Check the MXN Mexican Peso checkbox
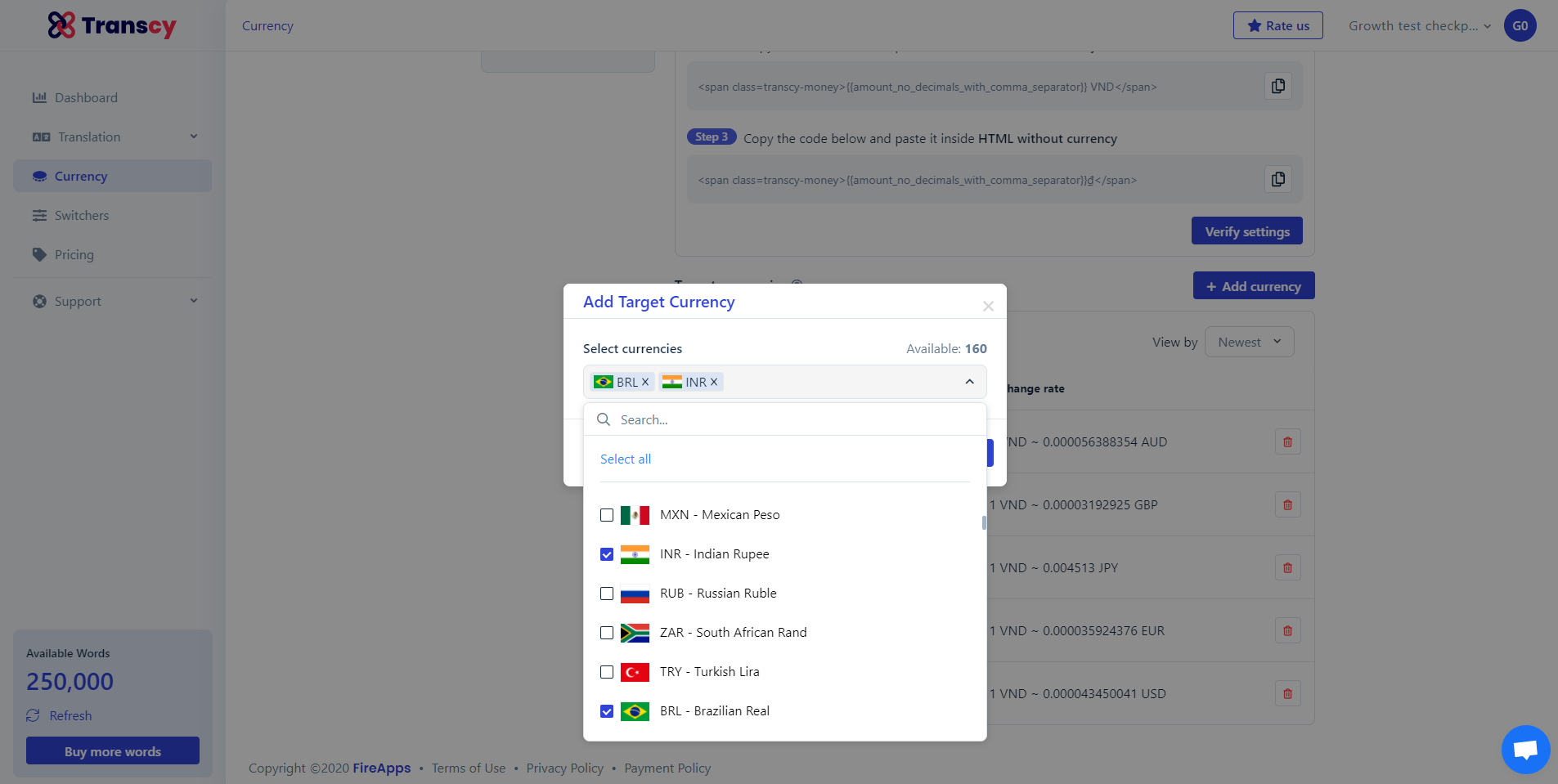The height and width of the screenshot is (784, 1558). [607, 515]
